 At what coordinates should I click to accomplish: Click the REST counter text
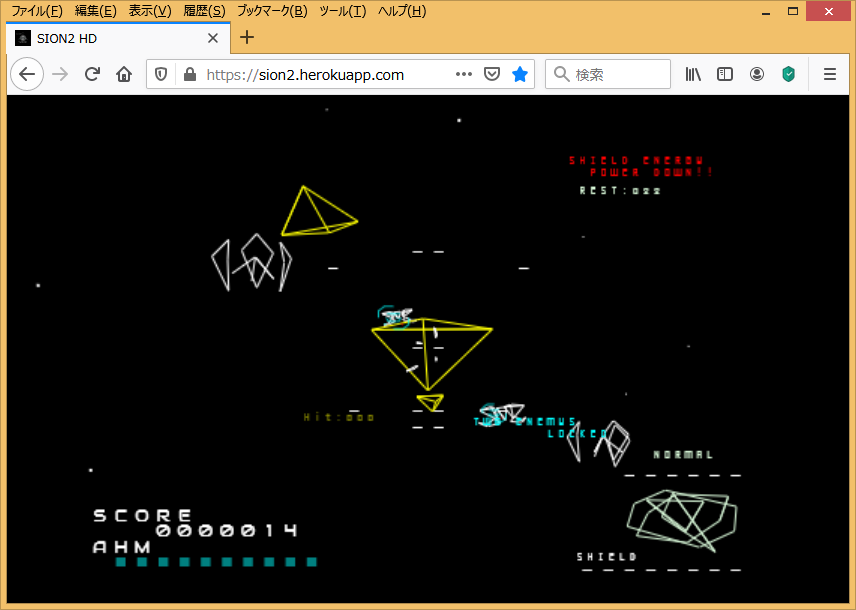(x=620, y=191)
